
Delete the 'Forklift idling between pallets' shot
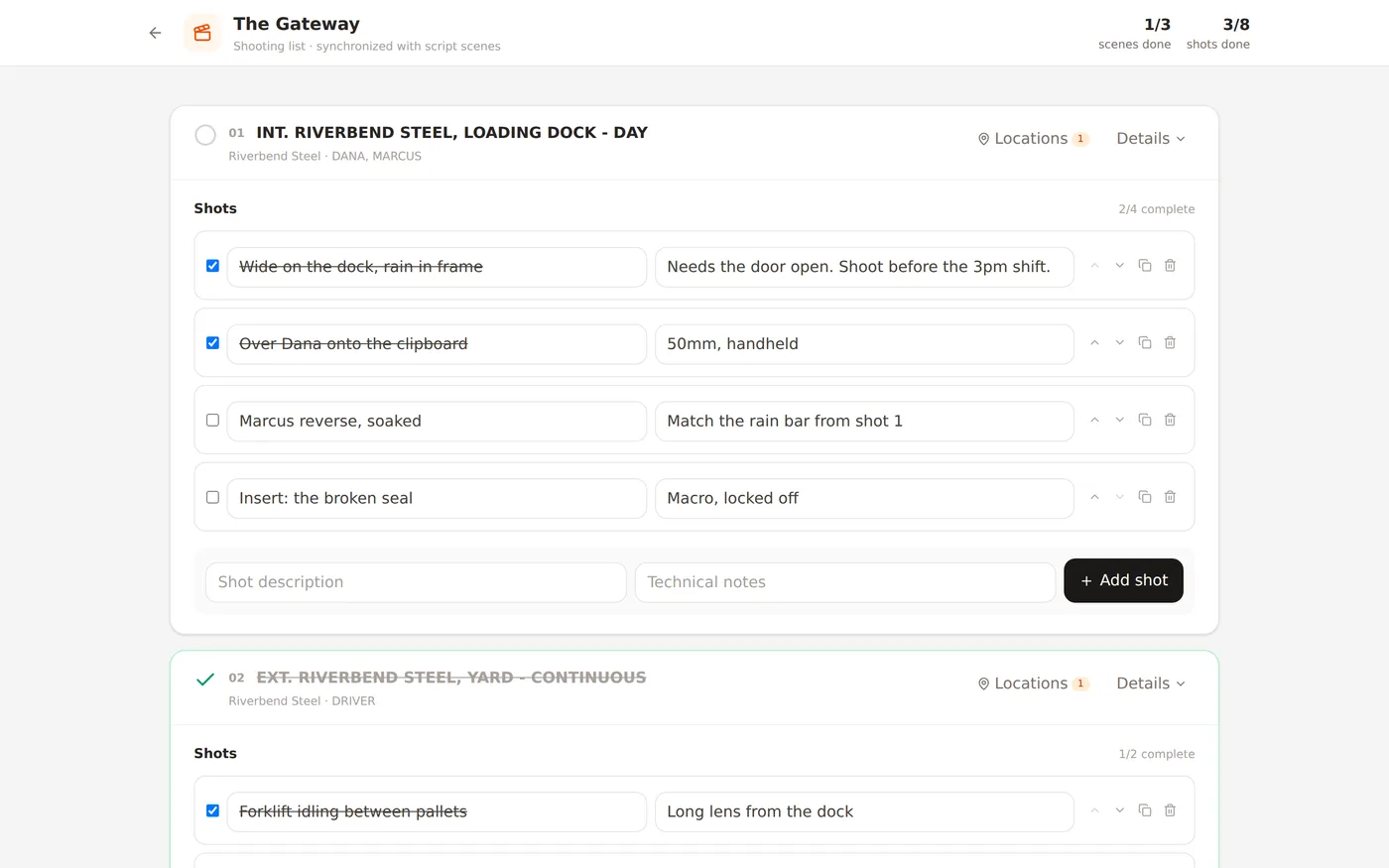tap(1170, 811)
